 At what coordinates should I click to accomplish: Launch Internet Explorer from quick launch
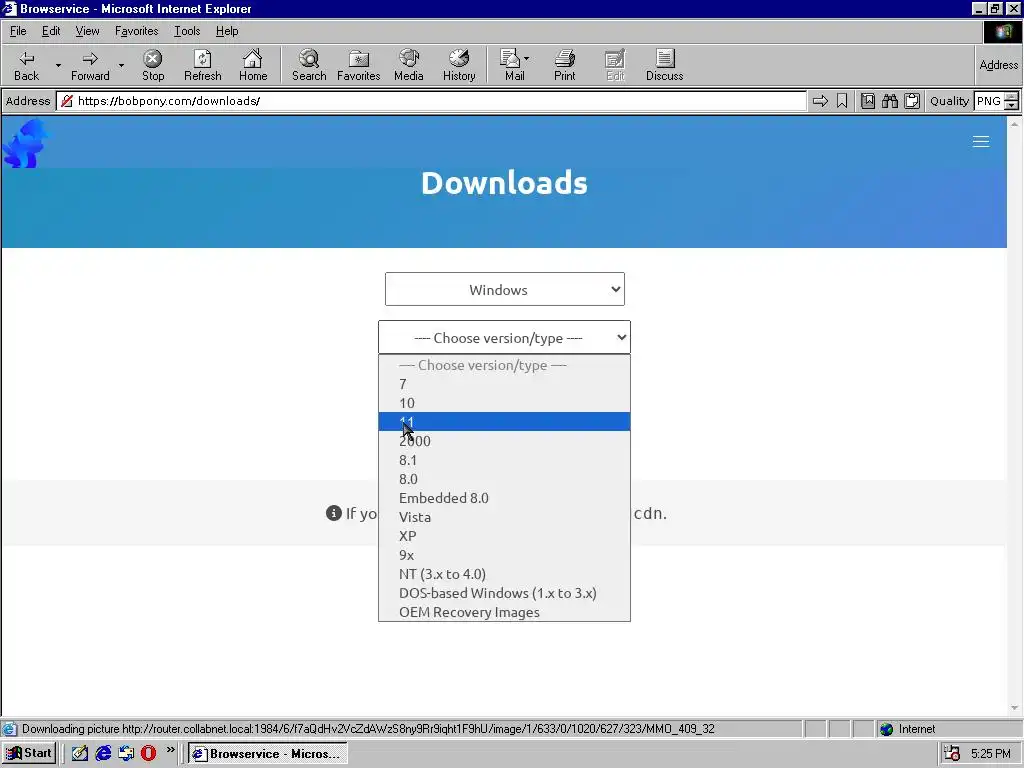click(x=103, y=753)
